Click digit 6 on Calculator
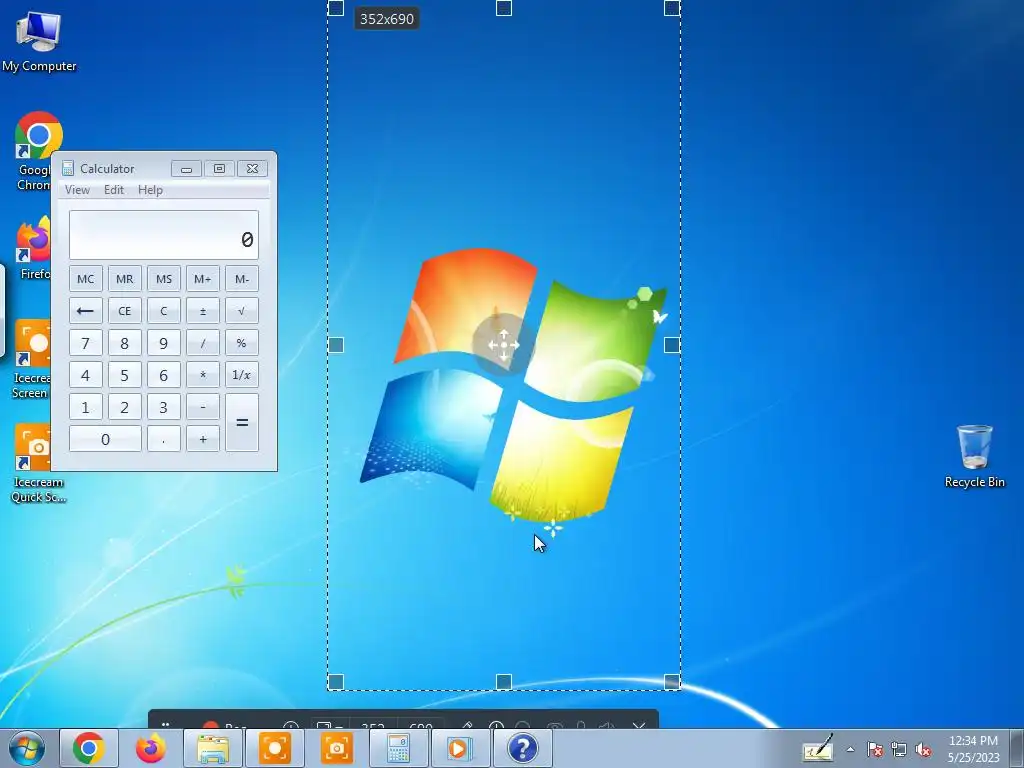This screenshot has height=768, width=1024. 164,375
